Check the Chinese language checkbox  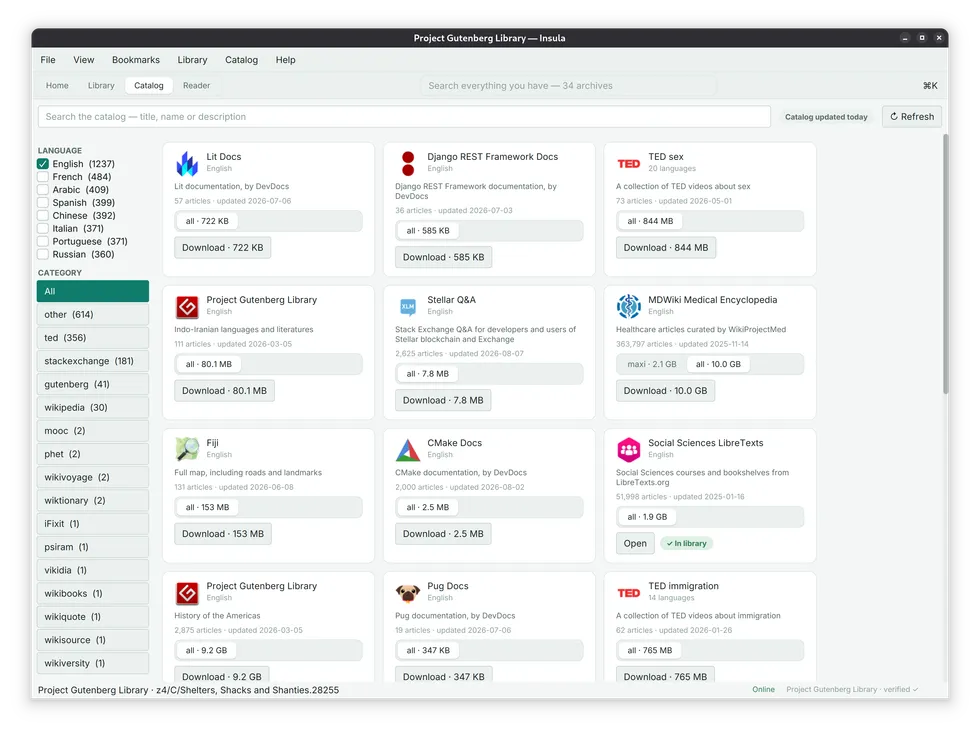43,216
